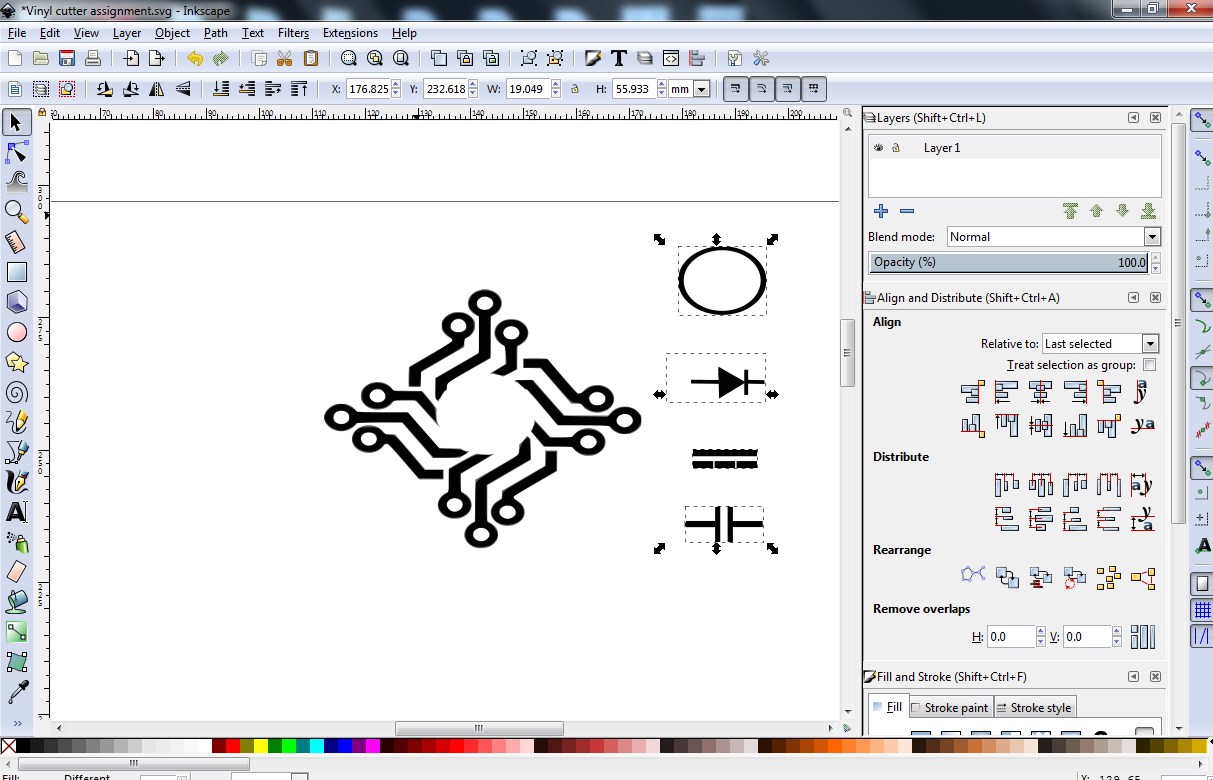Open Text and Font dialog icon
Viewport: 1213px width, 780px height.
[x=619, y=59]
